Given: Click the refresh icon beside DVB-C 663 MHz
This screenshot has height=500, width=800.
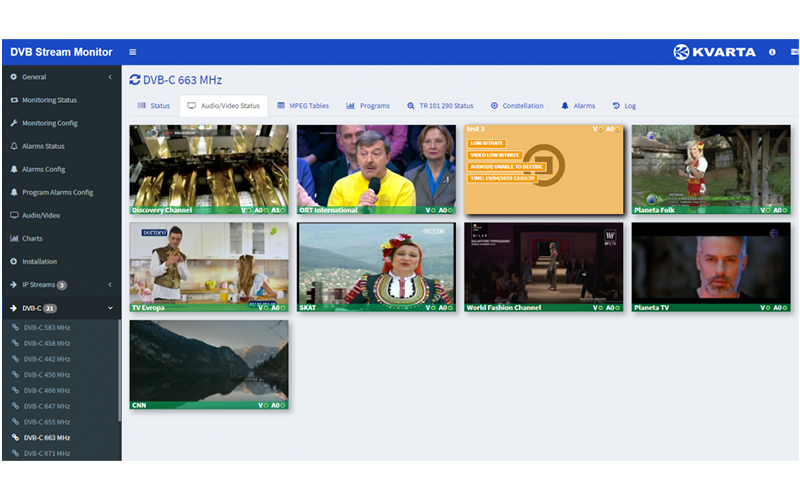Looking at the screenshot, I should pyautogui.click(x=135, y=80).
